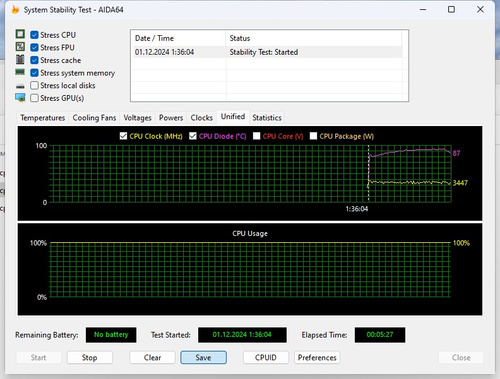Hide CPU Clock (MHz) graph line

pos(123,136)
